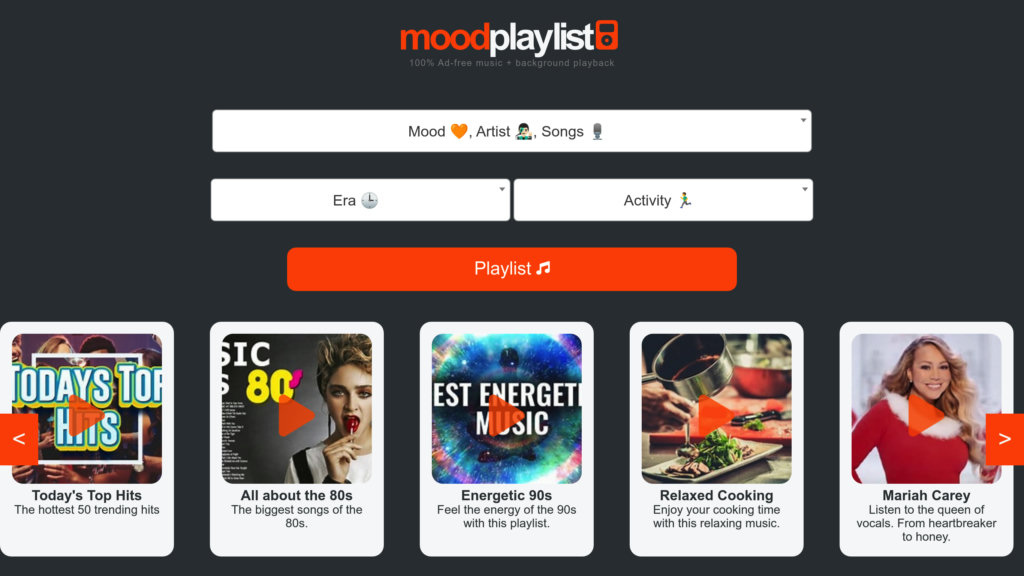Go to next carousel slide arrow
Screen dimensions: 1024x576
pyautogui.click(x=1004, y=439)
